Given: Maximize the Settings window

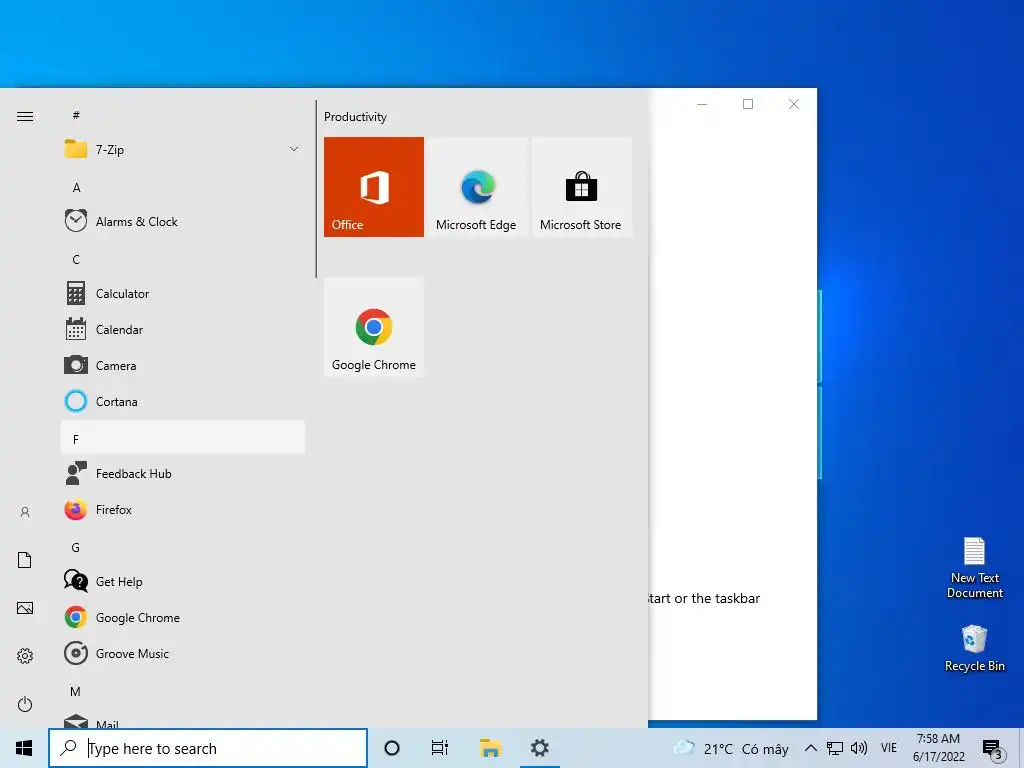Looking at the screenshot, I should pyautogui.click(x=748, y=104).
